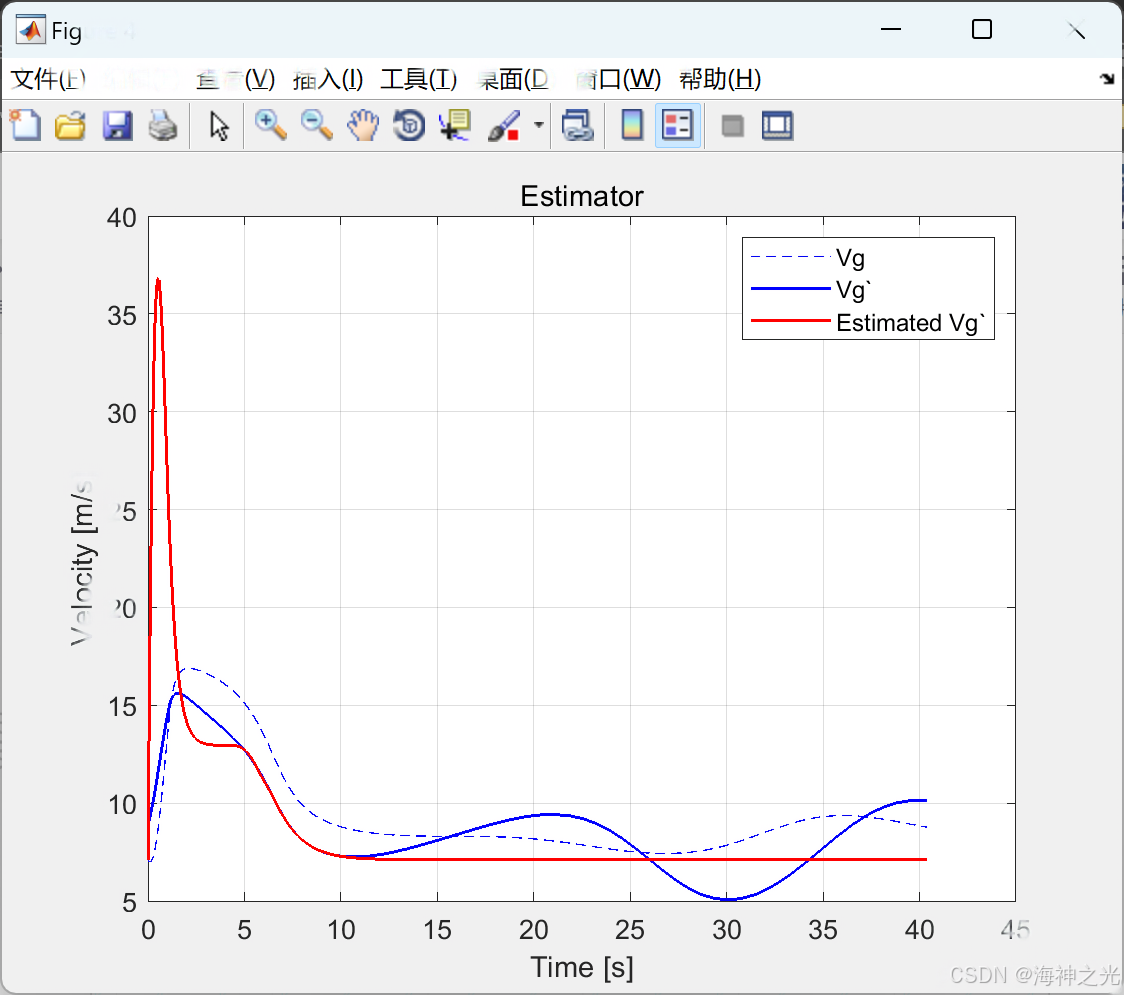Maximize the figure window
Viewport: 1124px width, 995px height.
[x=982, y=29]
